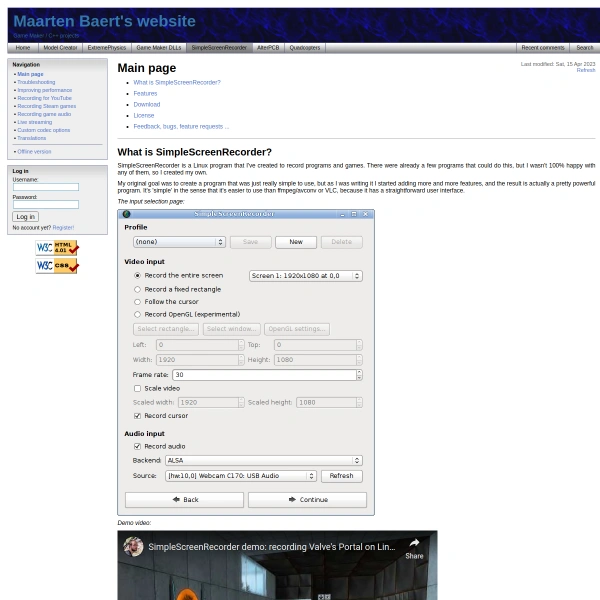Viewport: 600px width, 600px height.
Task: Open the Quadcopters tab
Action: 305,48
